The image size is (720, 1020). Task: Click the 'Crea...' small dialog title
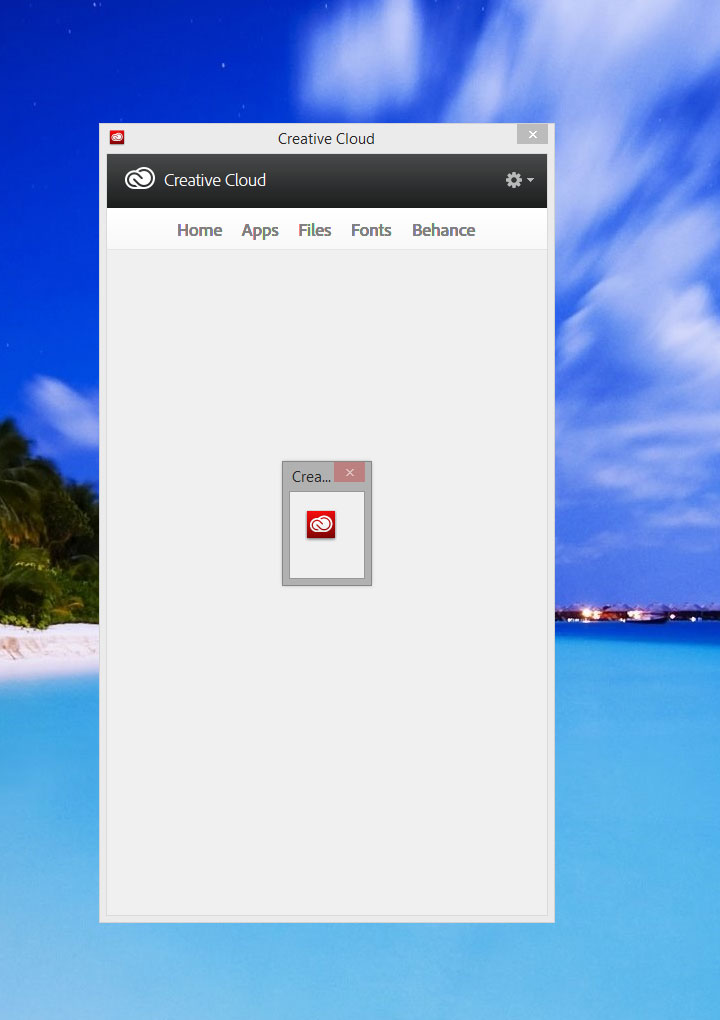[x=312, y=477]
